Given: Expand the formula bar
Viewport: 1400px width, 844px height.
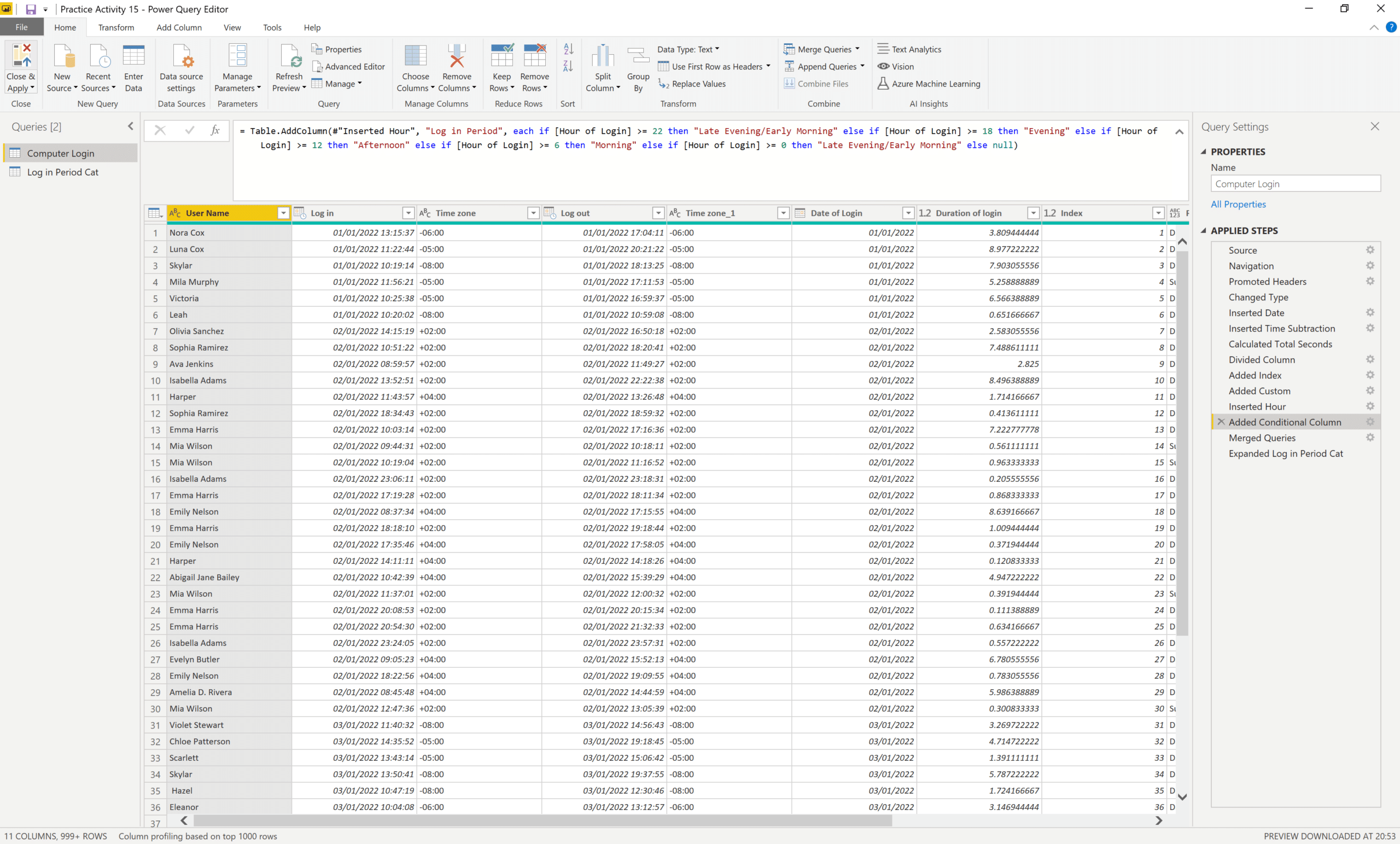Looking at the screenshot, I should [x=1180, y=131].
